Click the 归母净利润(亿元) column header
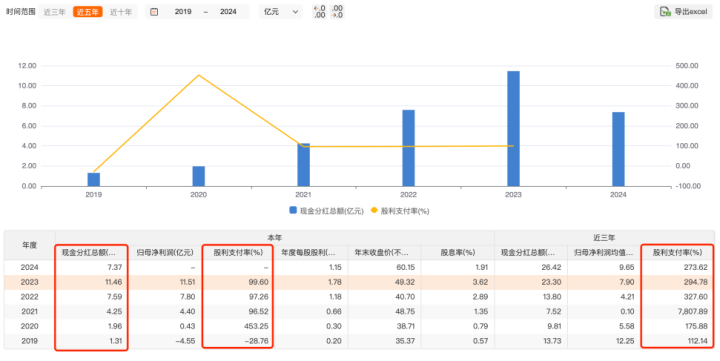720x361 pixels. [x=165, y=253]
